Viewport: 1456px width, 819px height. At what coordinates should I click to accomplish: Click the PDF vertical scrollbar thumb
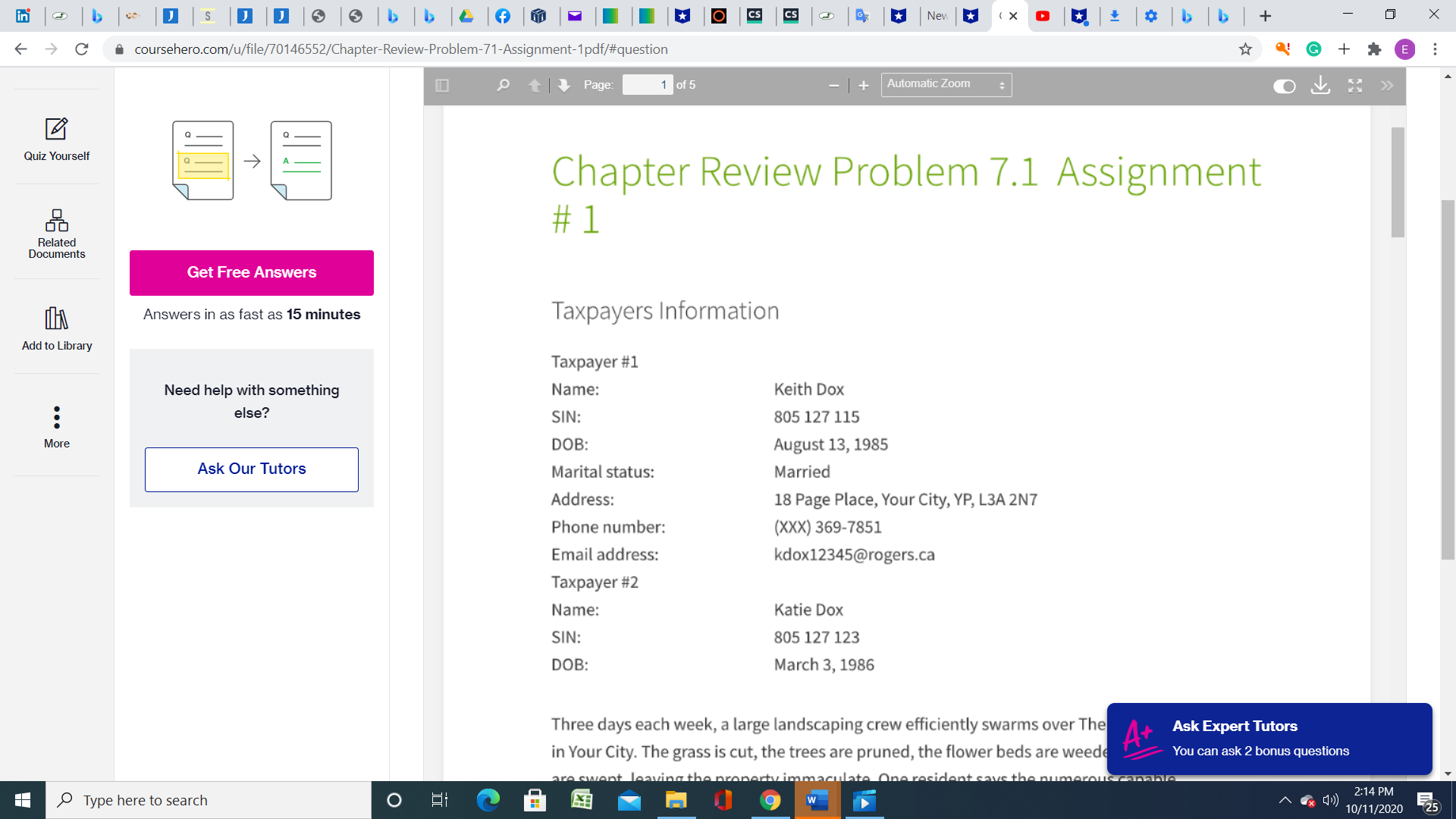(1398, 182)
